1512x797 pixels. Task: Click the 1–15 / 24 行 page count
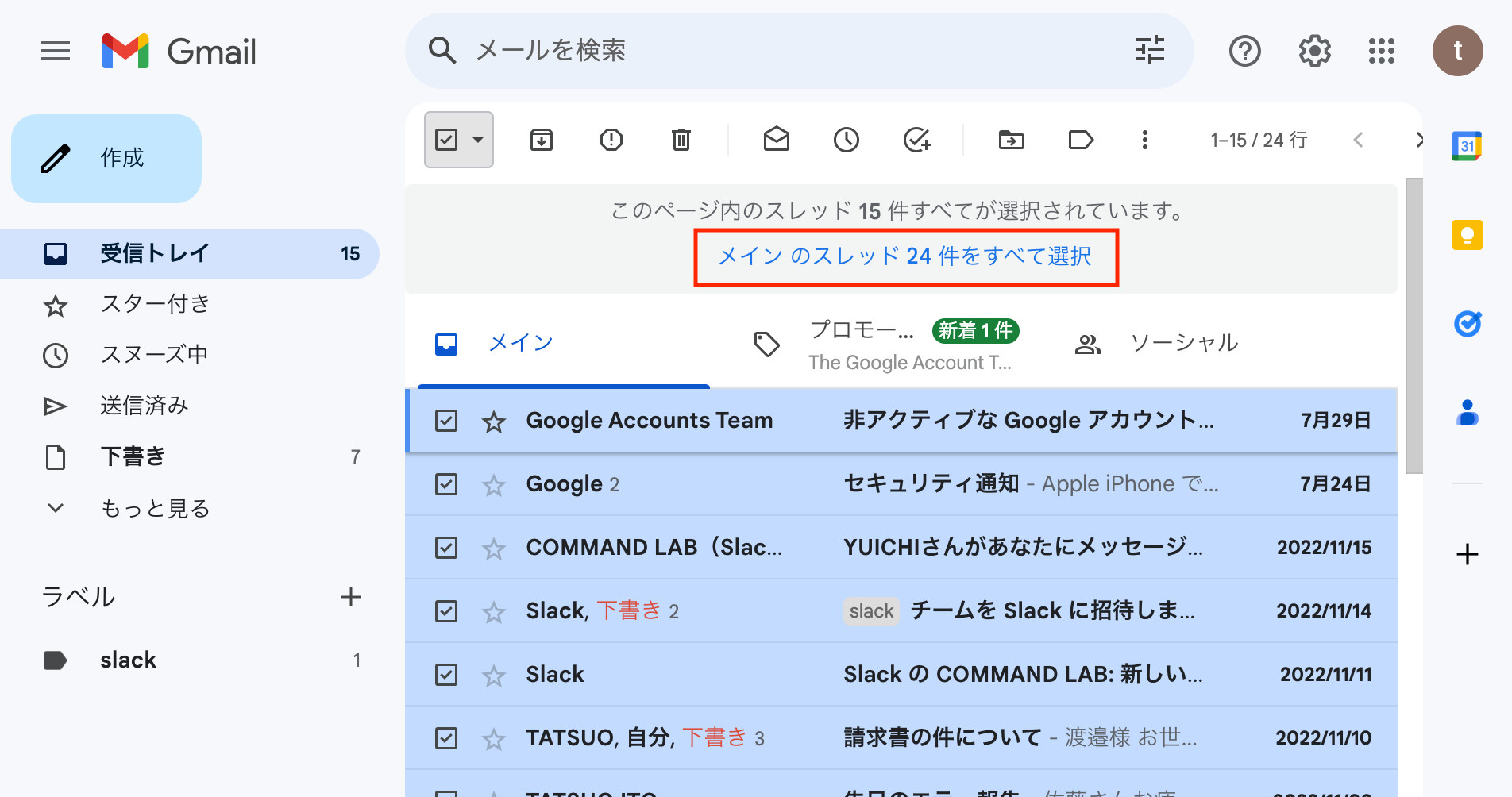coord(1259,140)
